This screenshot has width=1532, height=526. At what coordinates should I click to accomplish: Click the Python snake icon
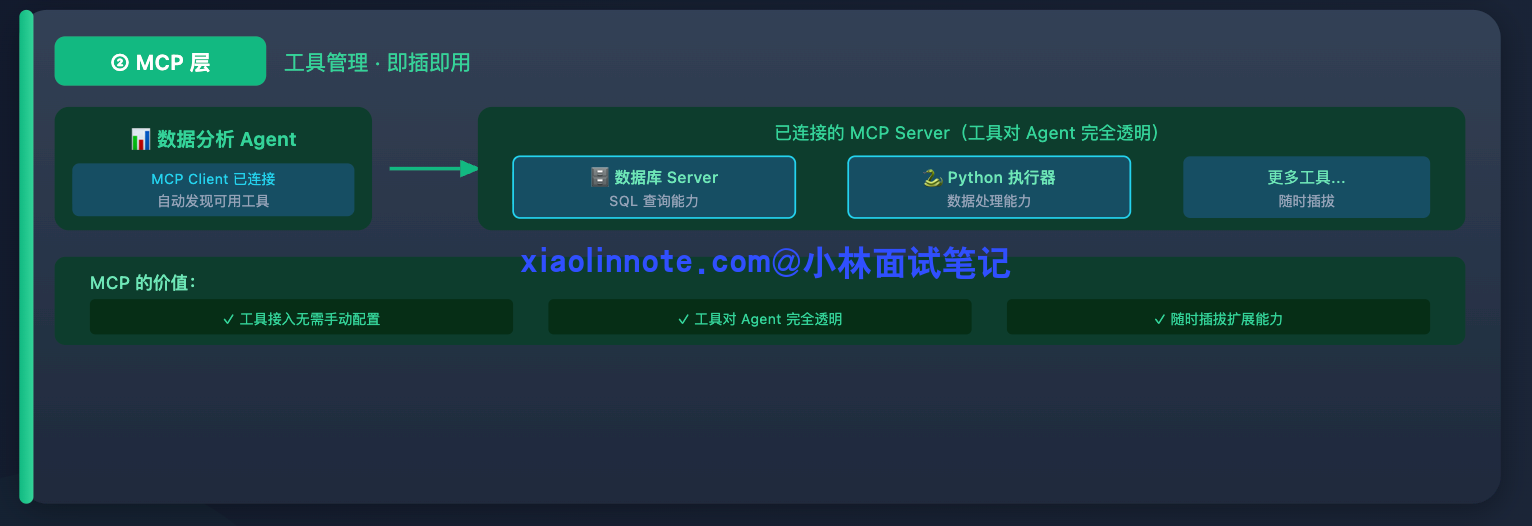[x=932, y=177]
